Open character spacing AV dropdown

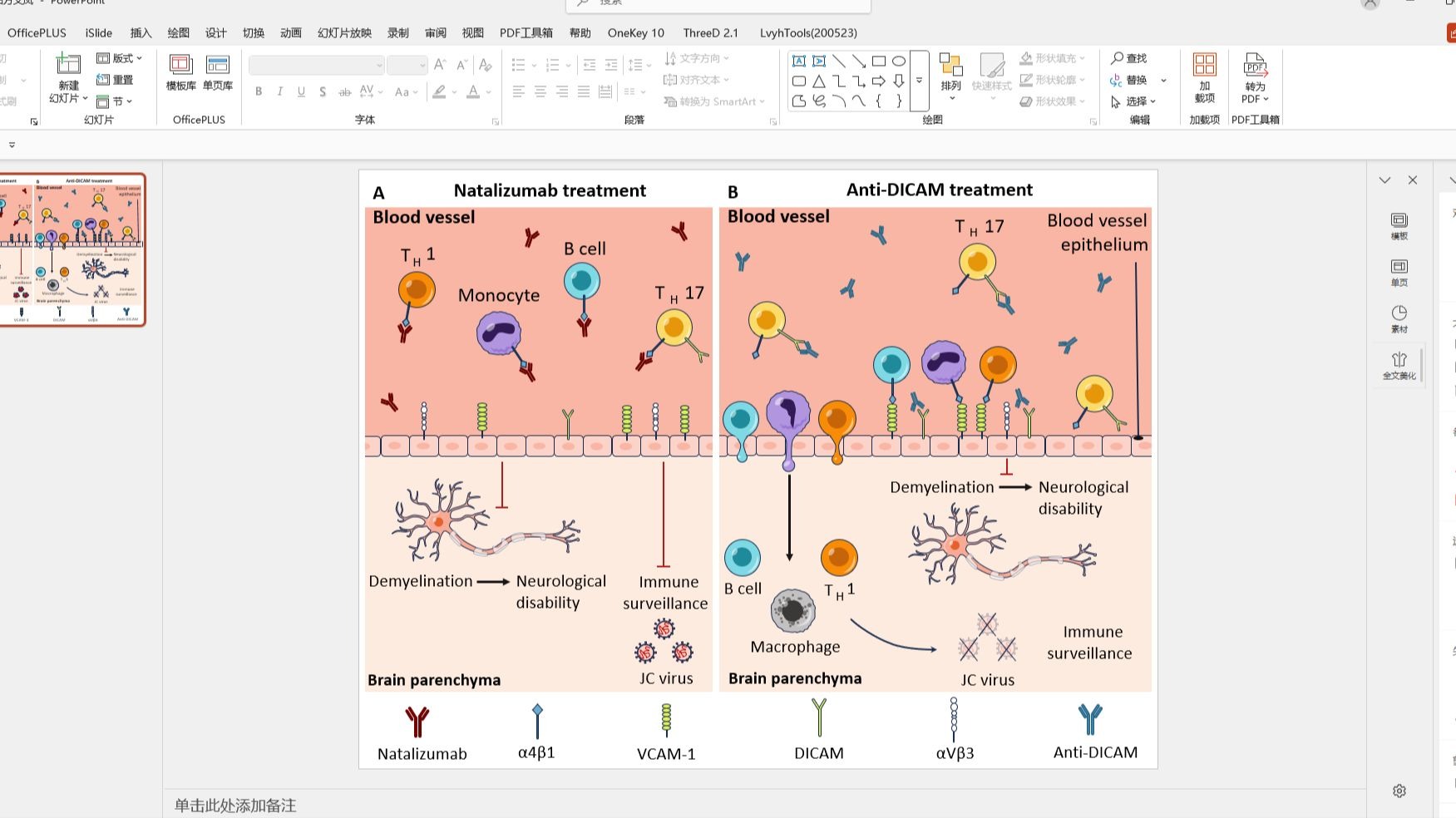pos(372,91)
